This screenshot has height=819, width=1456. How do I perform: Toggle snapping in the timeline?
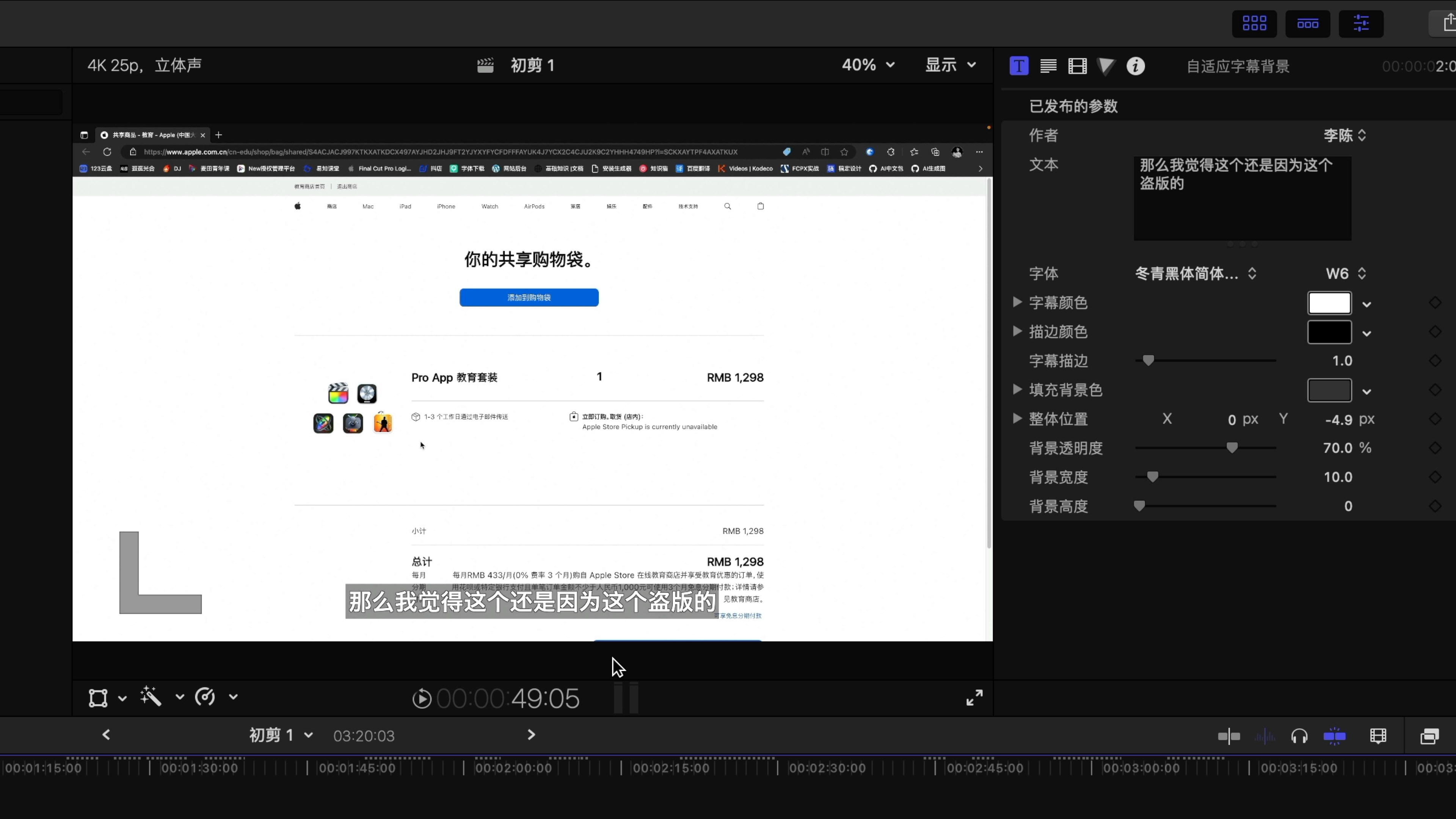pyautogui.click(x=1335, y=736)
